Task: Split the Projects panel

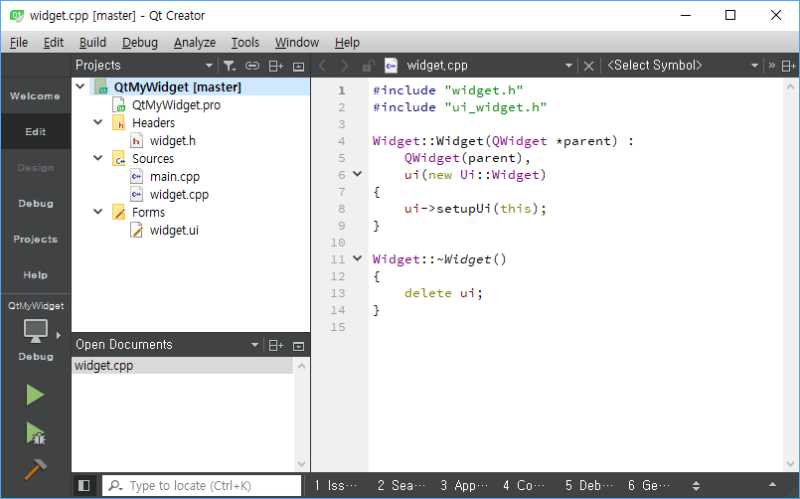Action: pyautogui.click(x=276, y=66)
